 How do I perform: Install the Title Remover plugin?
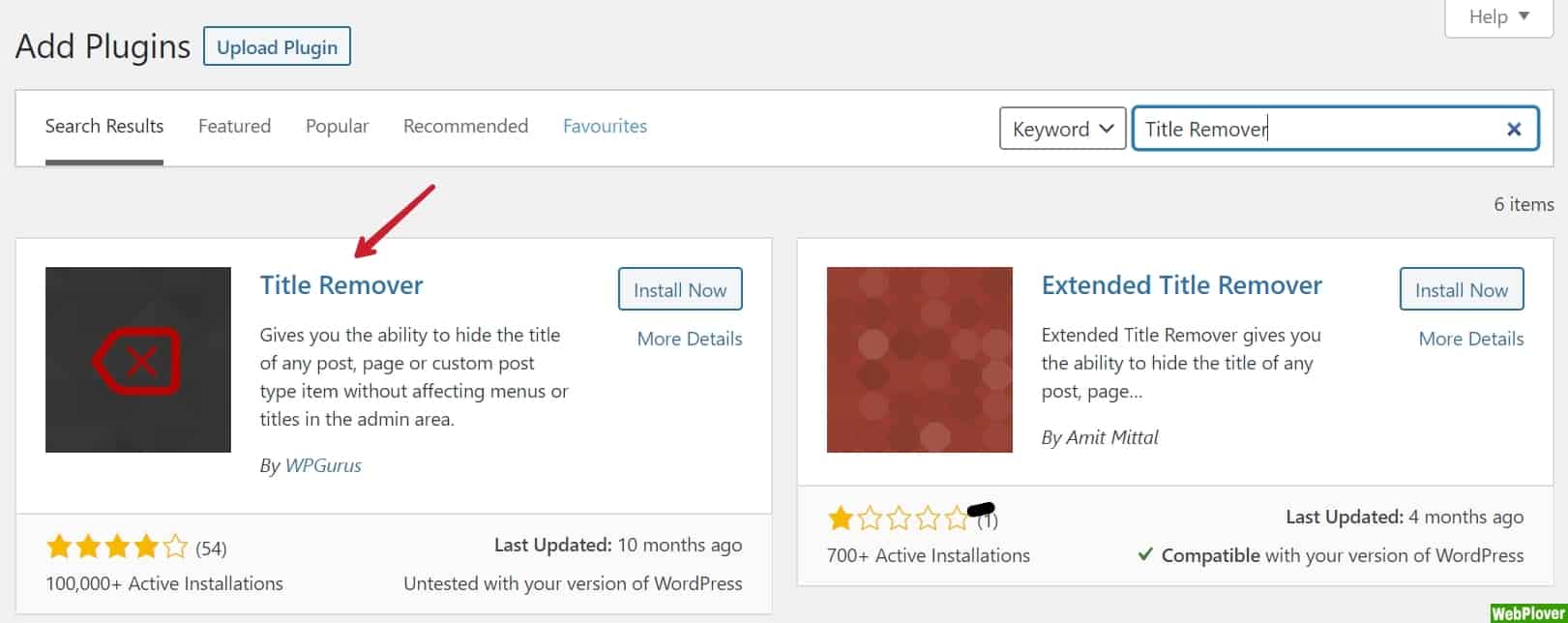(680, 290)
